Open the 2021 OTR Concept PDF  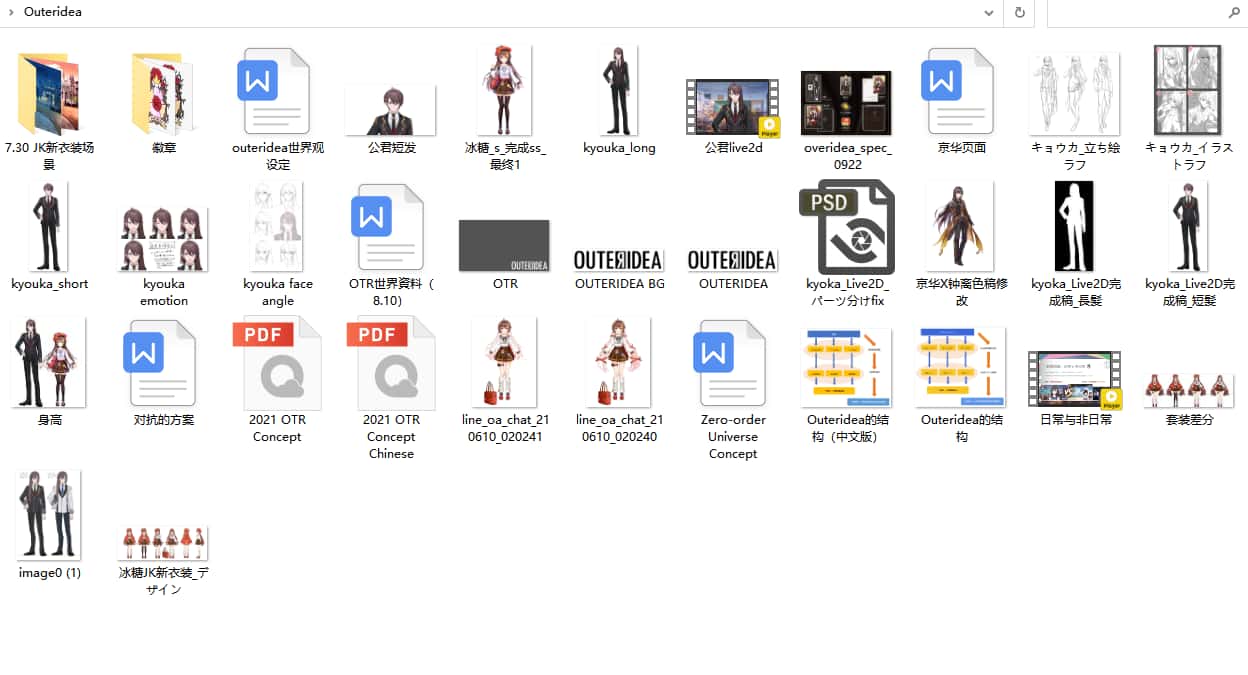[277, 364]
